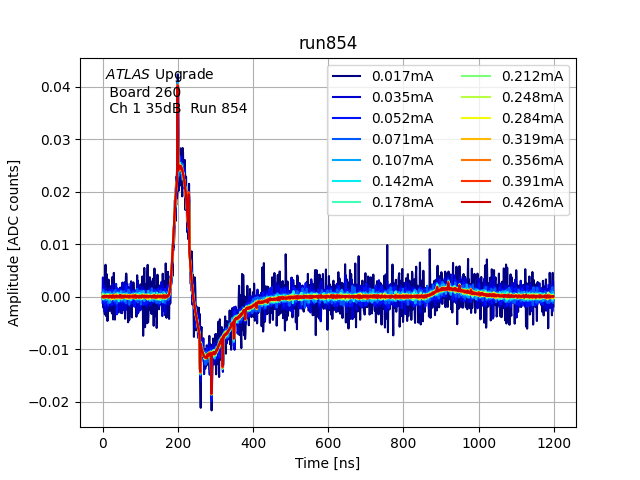Click the 0.052mA legend label
This screenshot has height=480, width=640.
pos(402,118)
